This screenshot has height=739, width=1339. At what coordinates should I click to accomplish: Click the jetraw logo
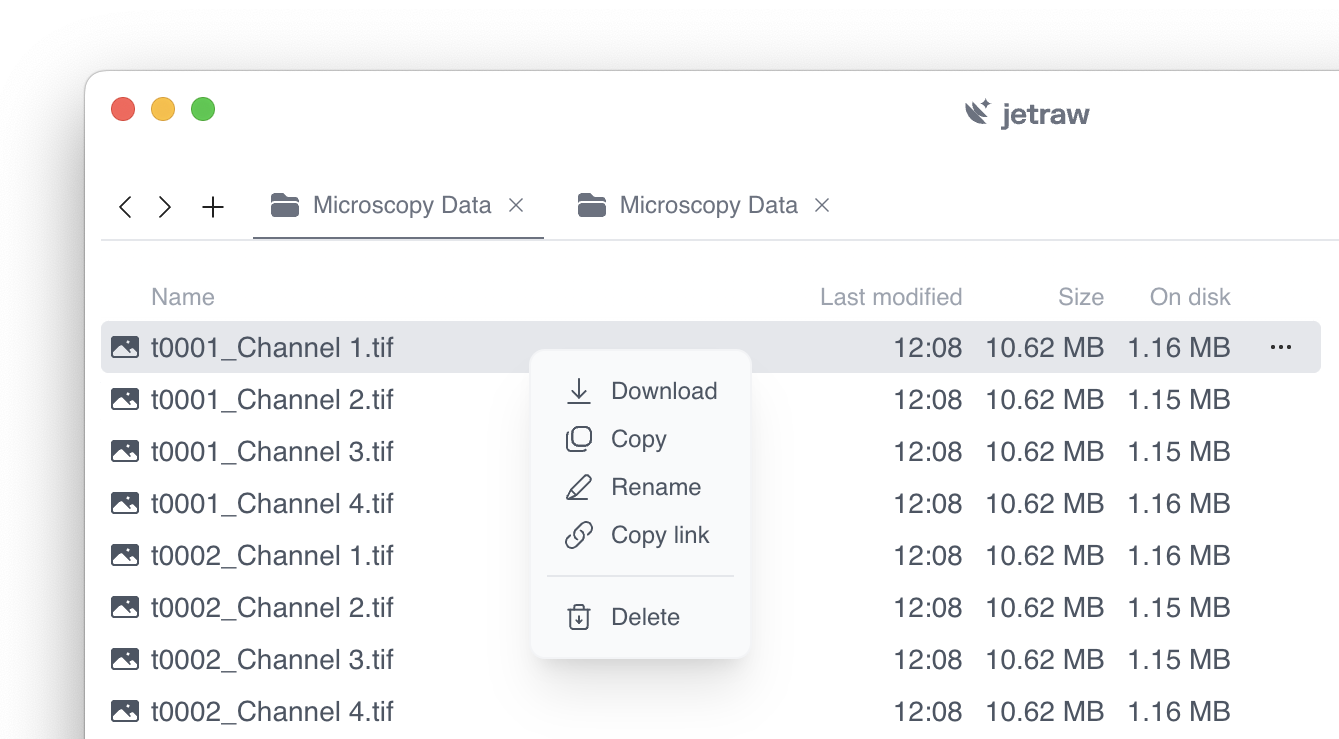(1027, 113)
